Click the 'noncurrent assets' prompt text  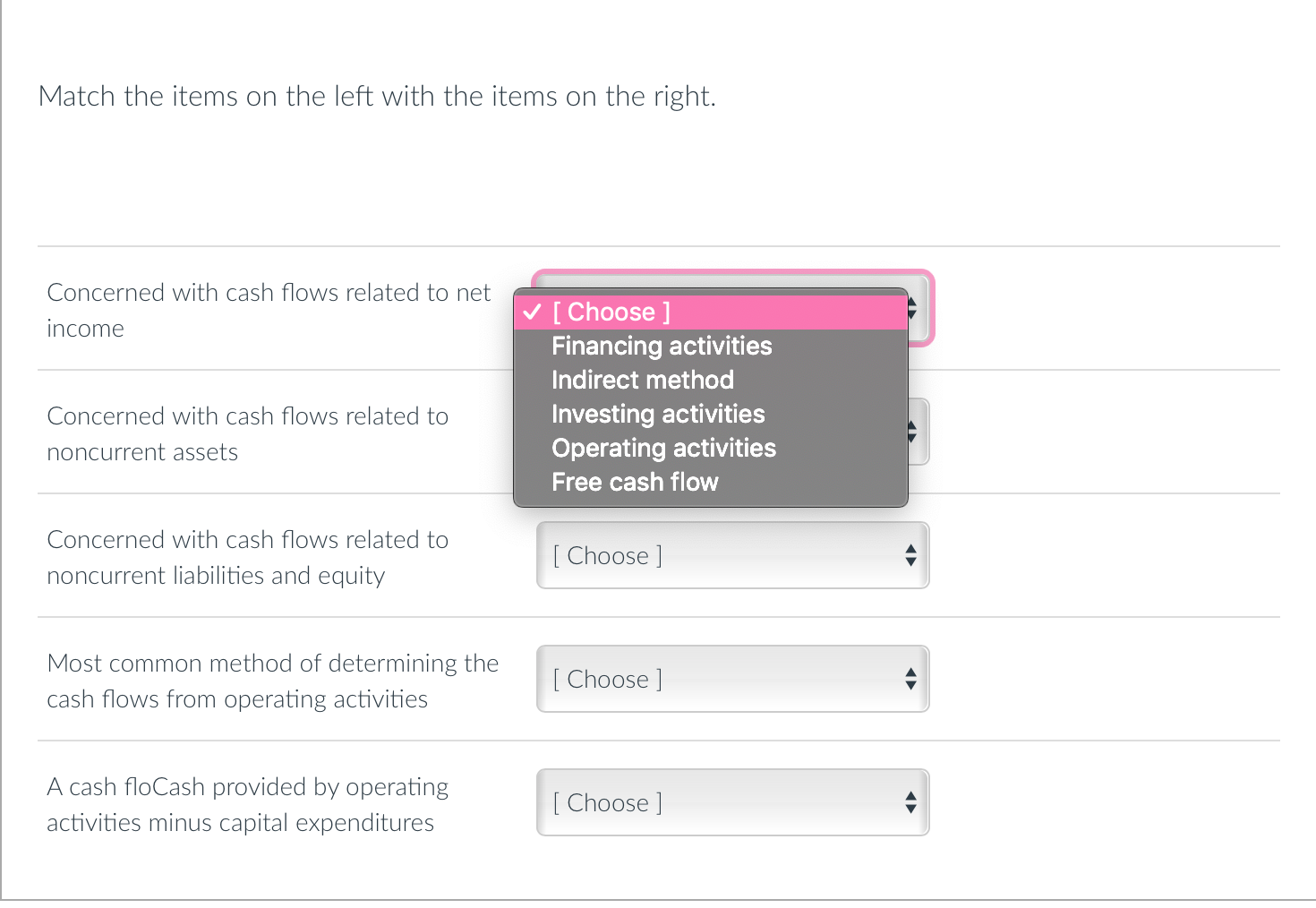pos(247,433)
